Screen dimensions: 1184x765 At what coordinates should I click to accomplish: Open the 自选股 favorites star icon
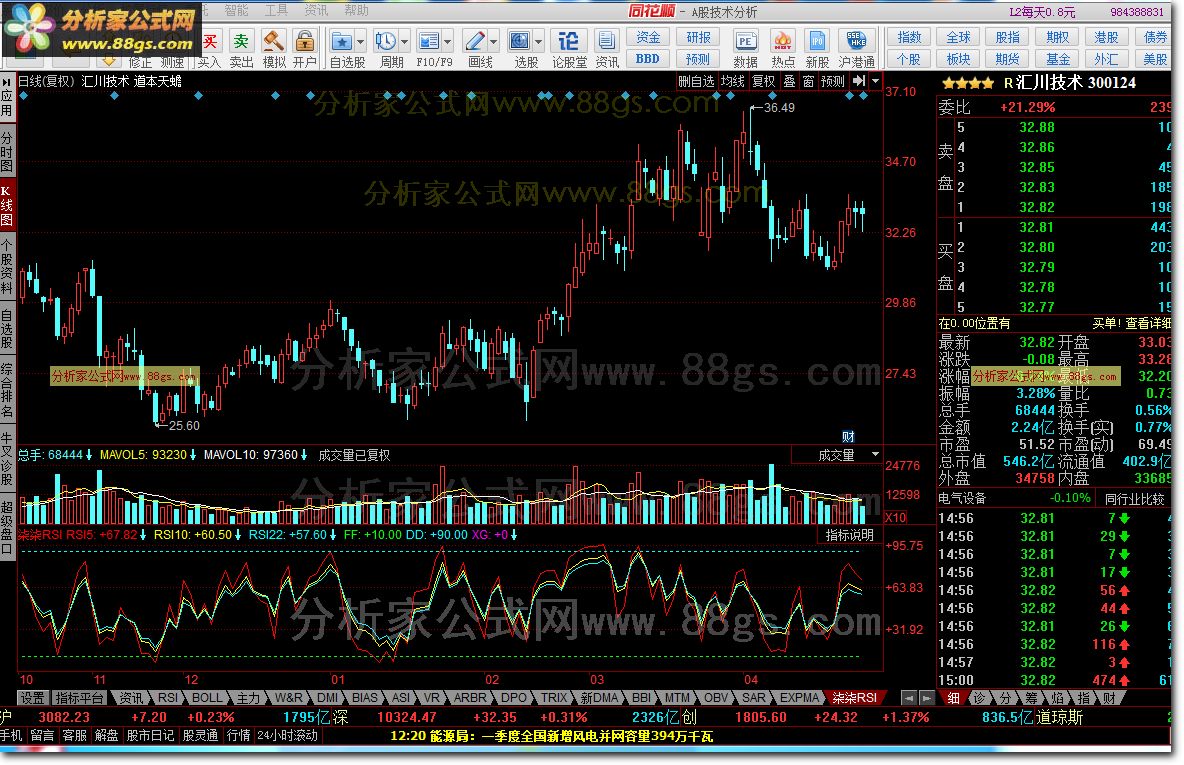point(341,42)
